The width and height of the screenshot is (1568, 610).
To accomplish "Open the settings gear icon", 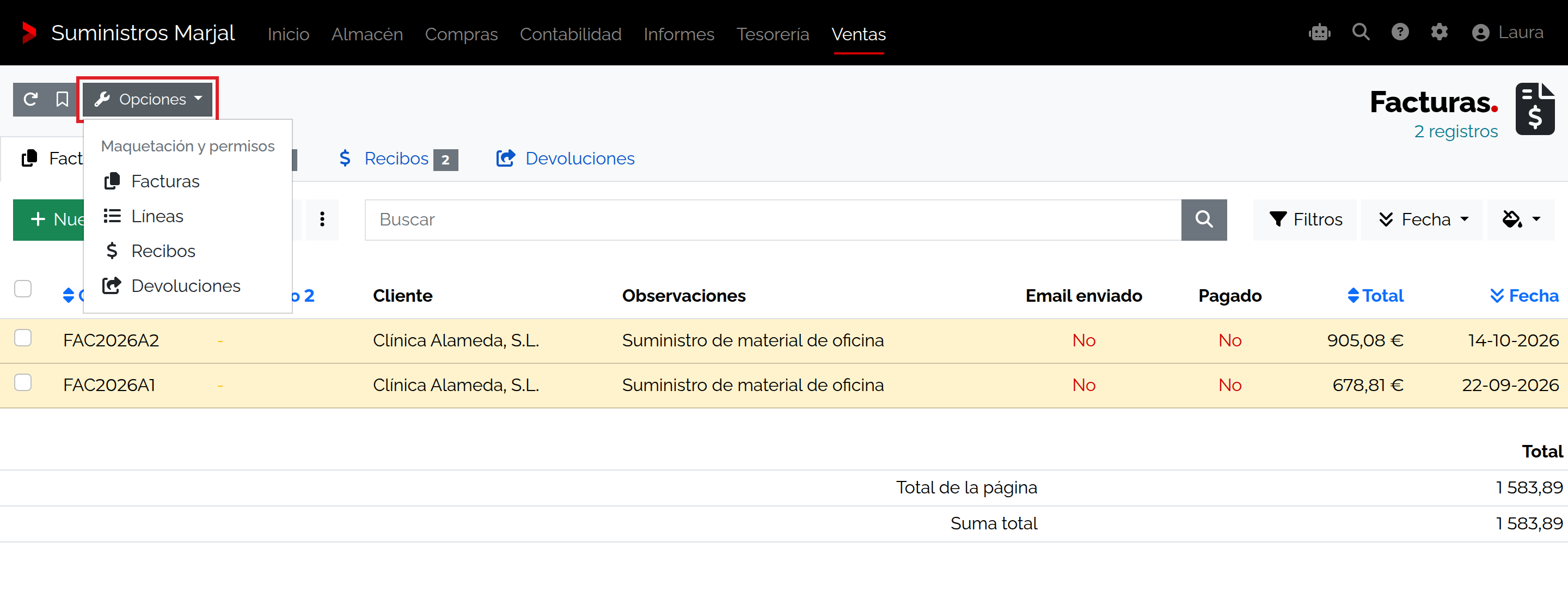I will point(1439,32).
